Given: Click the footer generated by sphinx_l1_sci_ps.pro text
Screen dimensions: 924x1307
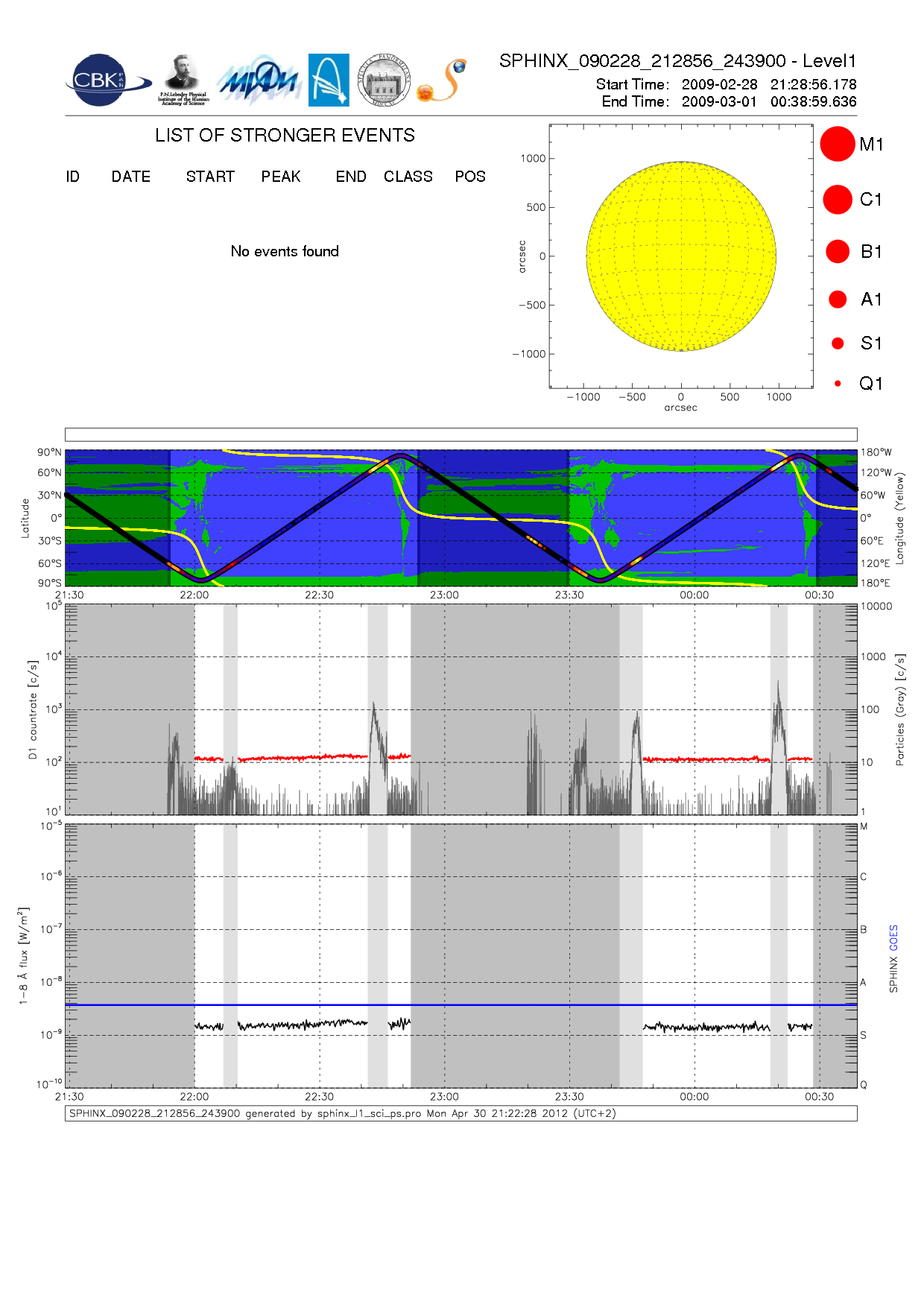Looking at the screenshot, I should [x=343, y=1113].
